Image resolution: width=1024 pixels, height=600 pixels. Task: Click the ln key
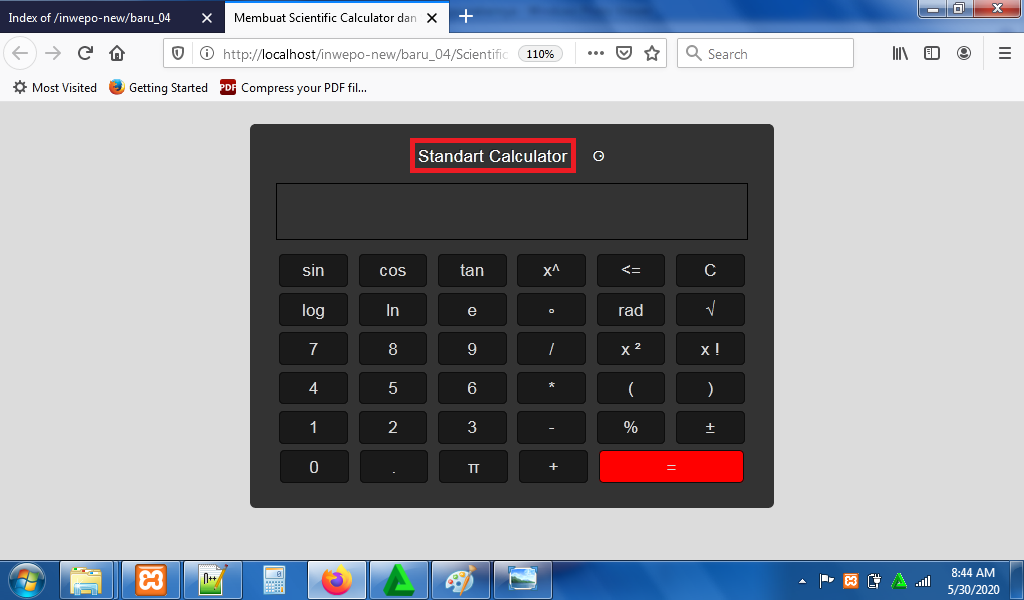[x=392, y=310]
